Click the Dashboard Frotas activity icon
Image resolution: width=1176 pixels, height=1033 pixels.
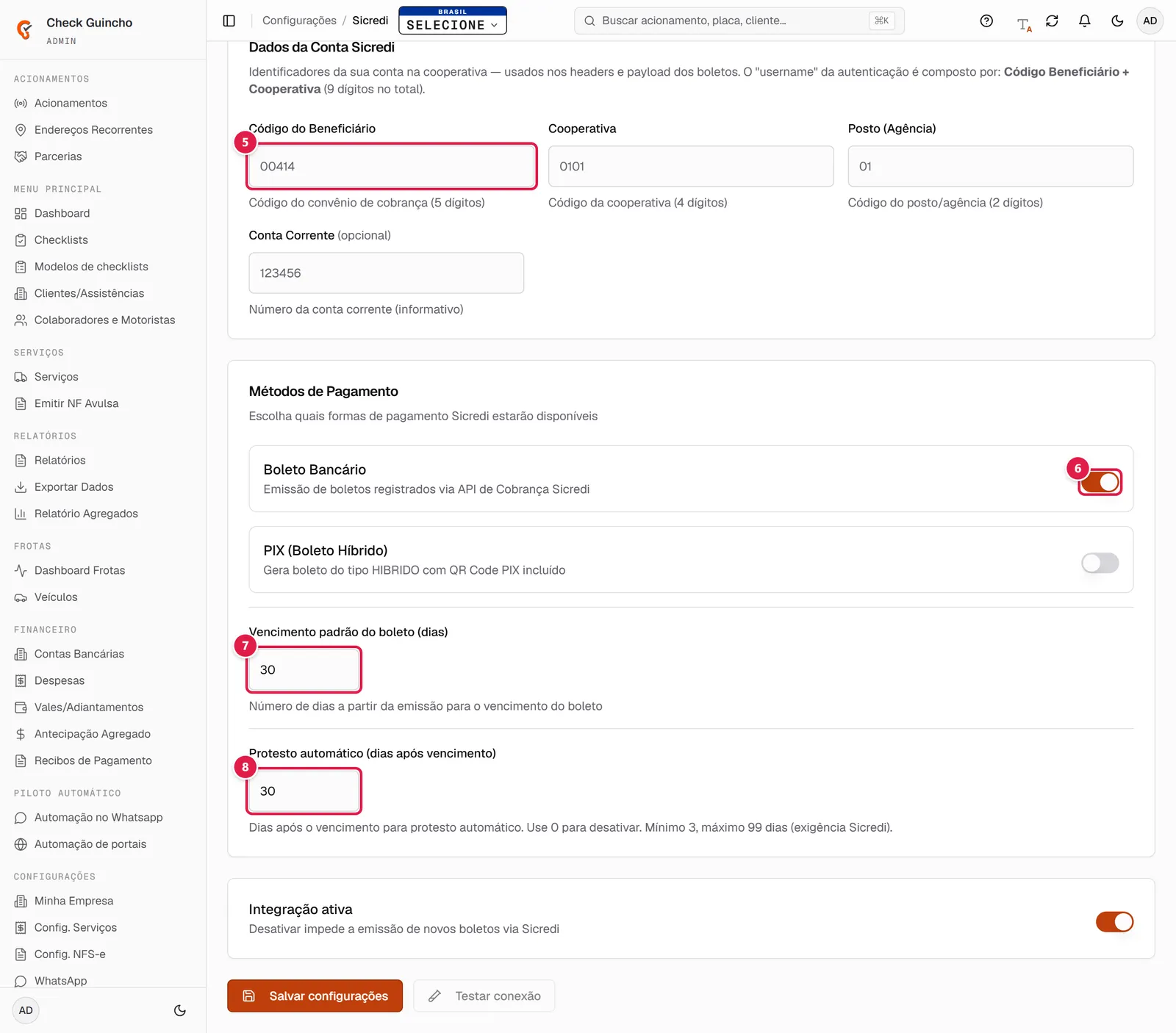(21, 570)
